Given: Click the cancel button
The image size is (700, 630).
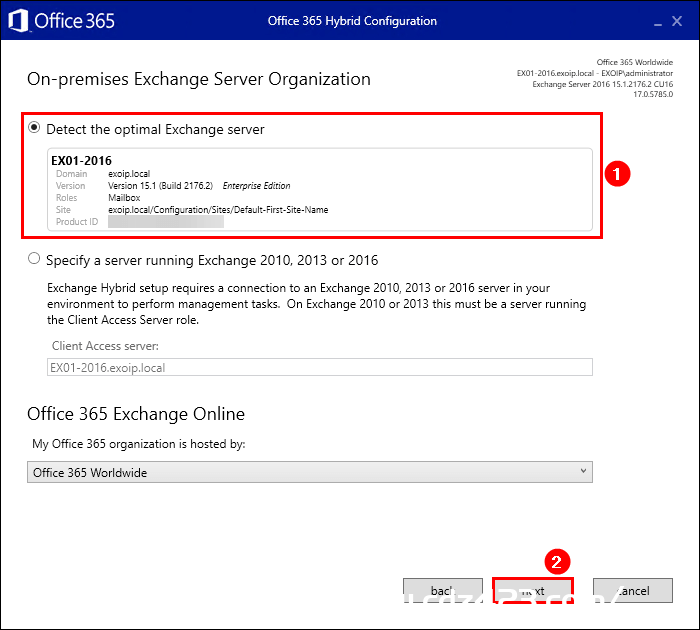Looking at the screenshot, I should pos(632,590).
